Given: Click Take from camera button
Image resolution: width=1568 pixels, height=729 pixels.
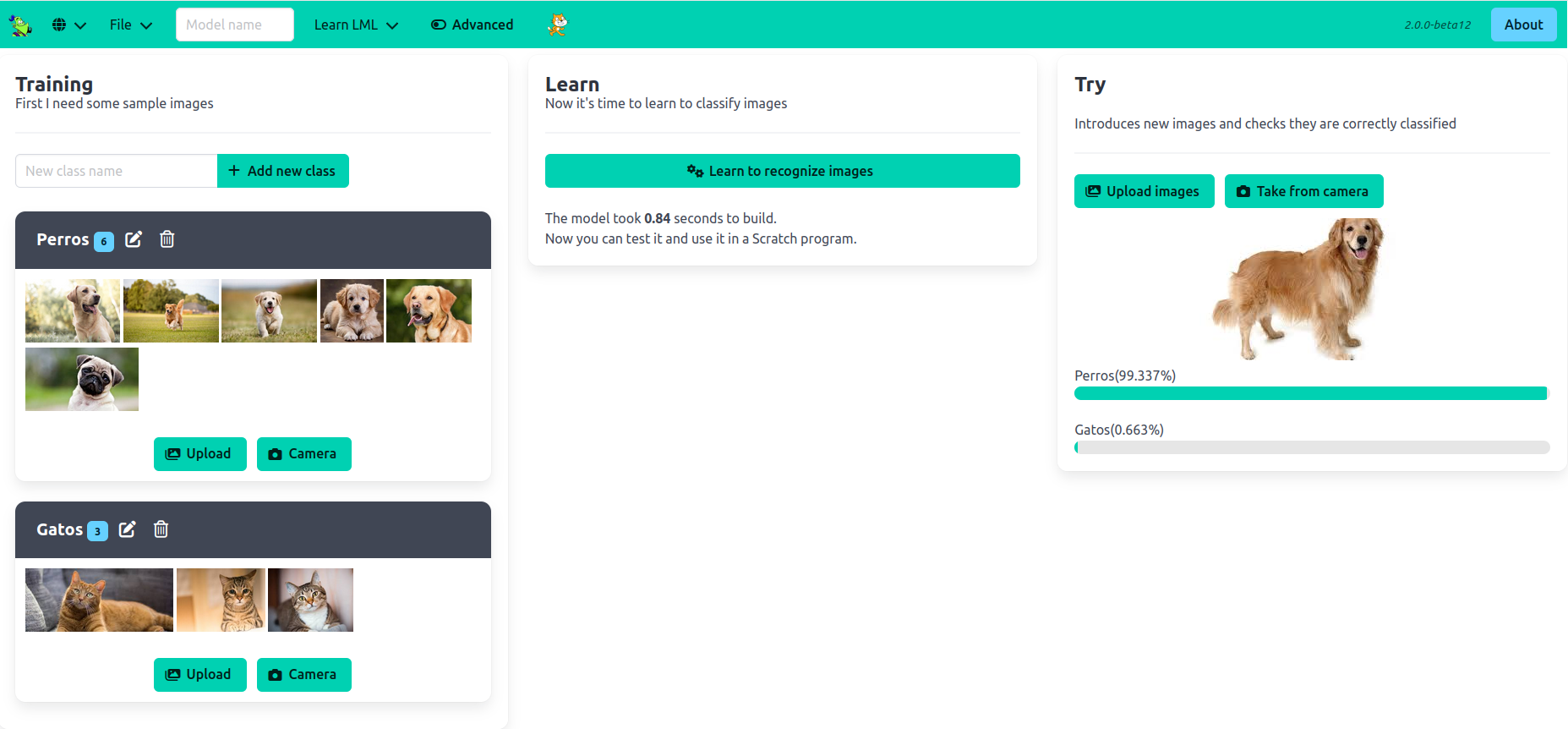Looking at the screenshot, I should coord(1303,191).
